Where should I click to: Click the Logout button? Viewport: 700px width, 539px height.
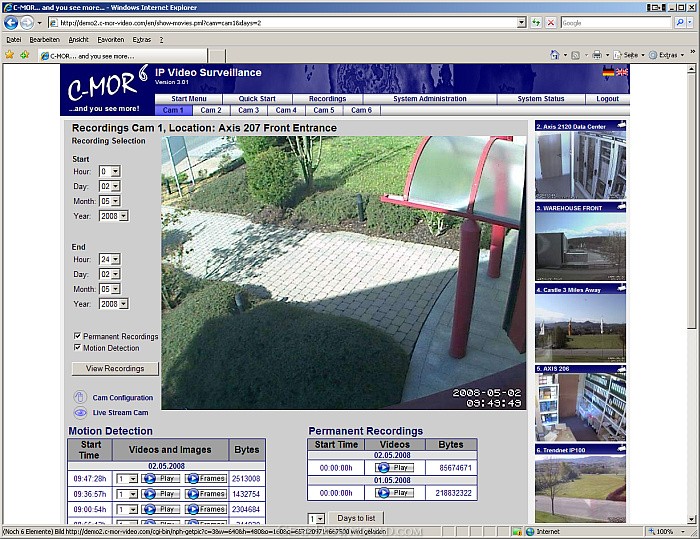tap(608, 99)
